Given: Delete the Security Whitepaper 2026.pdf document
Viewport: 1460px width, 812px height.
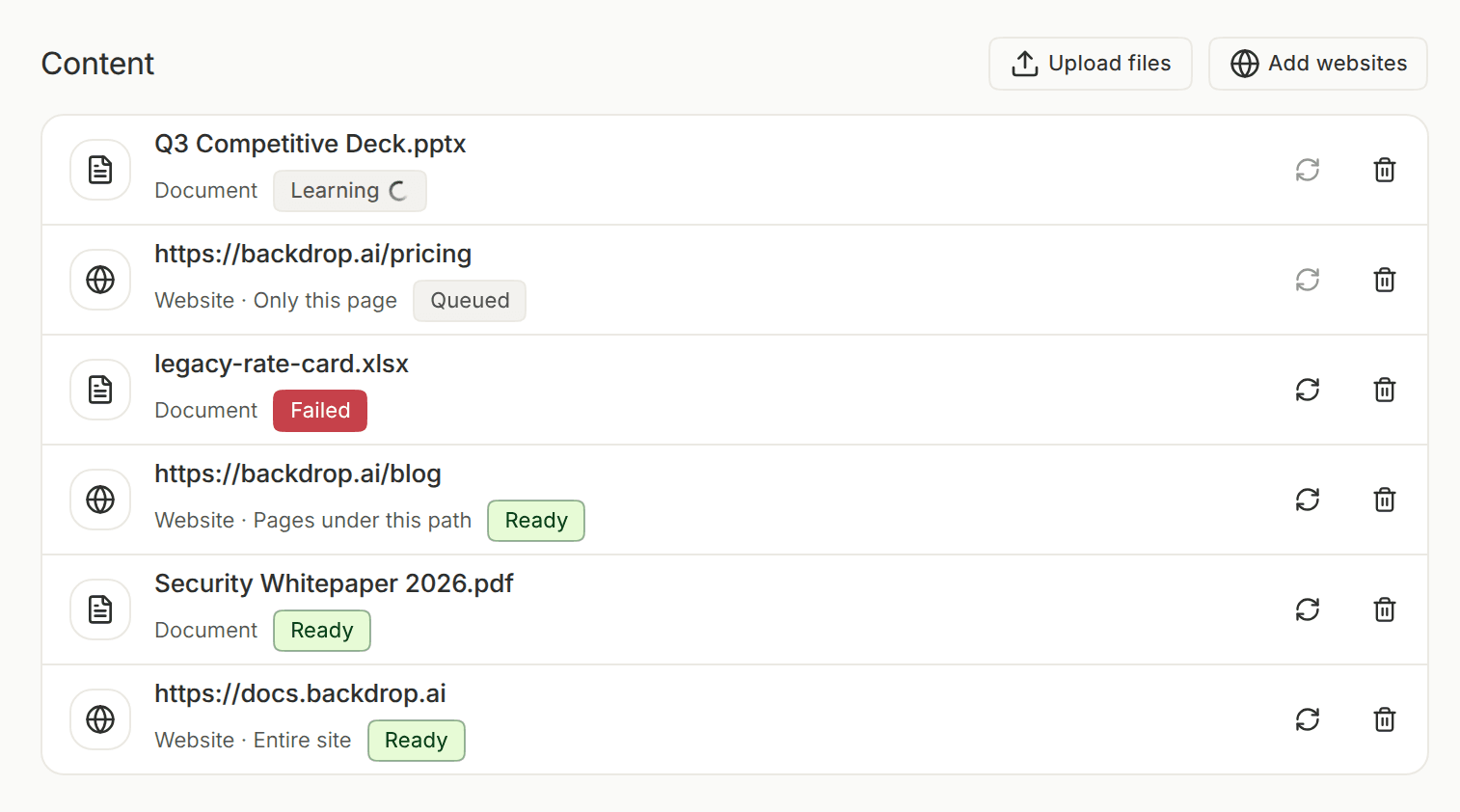Looking at the screenshot, I should tap(1385, 609).
